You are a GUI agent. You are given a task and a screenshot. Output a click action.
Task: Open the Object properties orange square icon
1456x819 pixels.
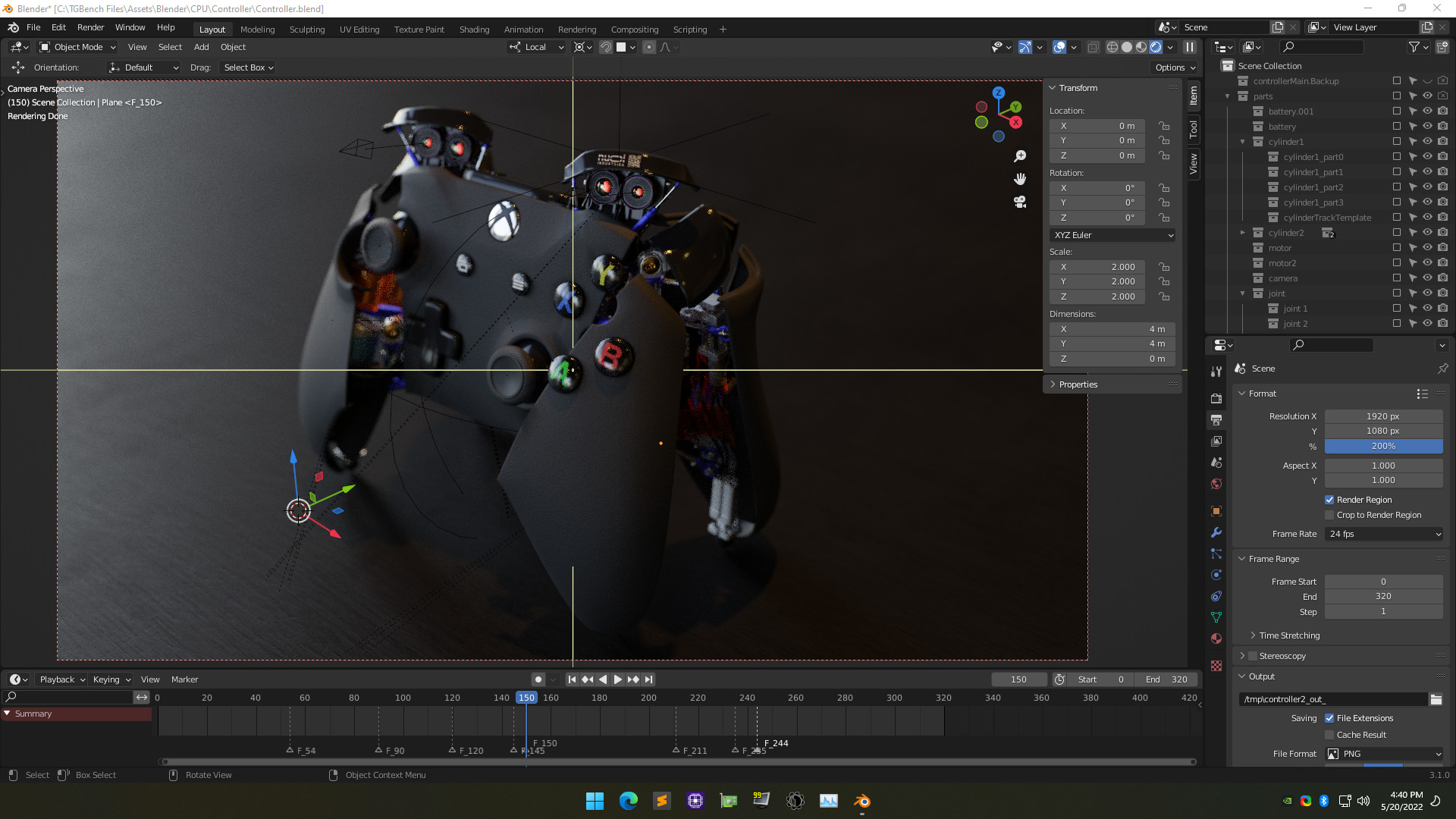click(1216, 511)
